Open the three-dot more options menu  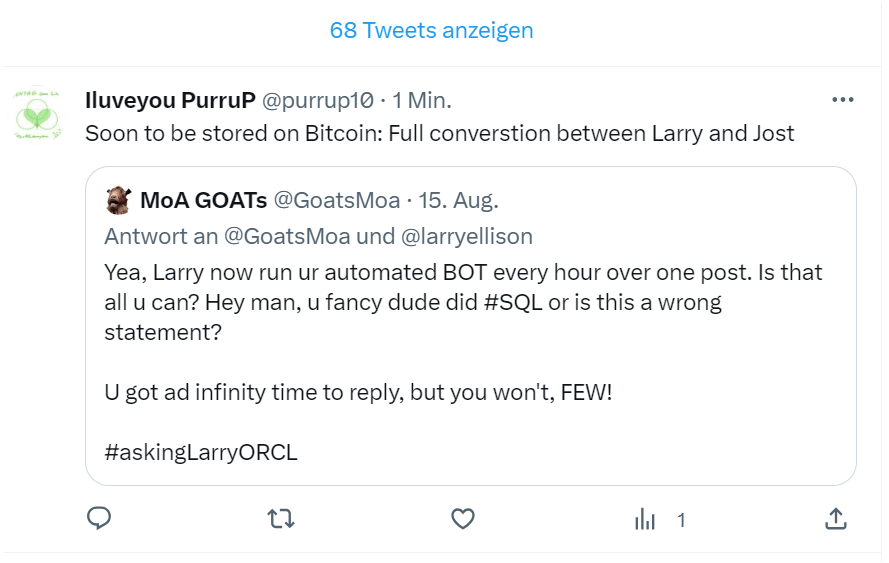[843, 100]
